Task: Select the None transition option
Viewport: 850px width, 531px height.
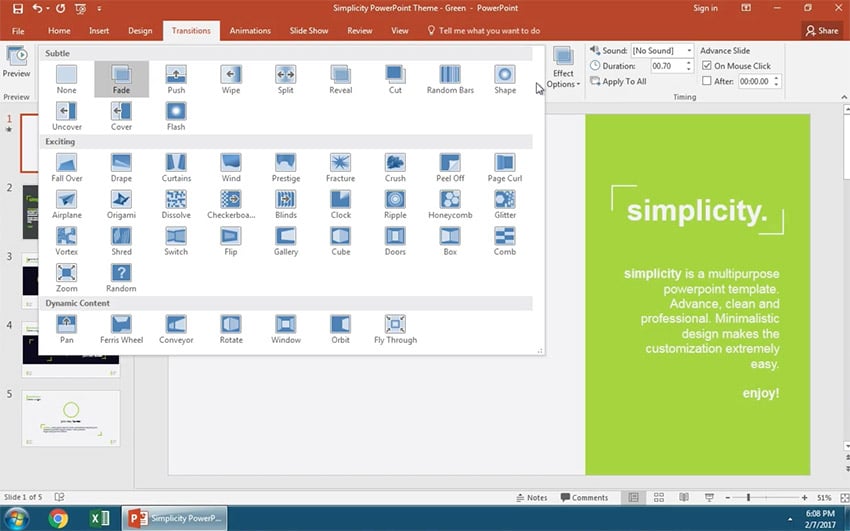Action: [67, 79]
